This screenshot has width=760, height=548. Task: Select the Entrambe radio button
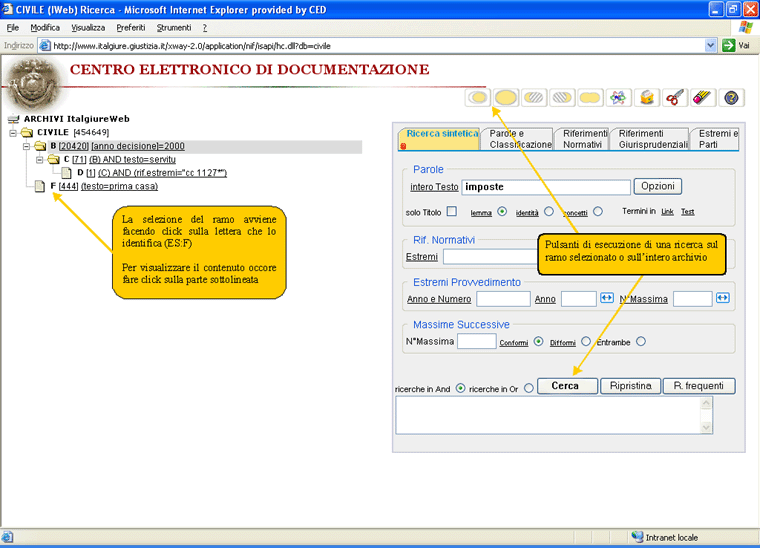point(641,342)
